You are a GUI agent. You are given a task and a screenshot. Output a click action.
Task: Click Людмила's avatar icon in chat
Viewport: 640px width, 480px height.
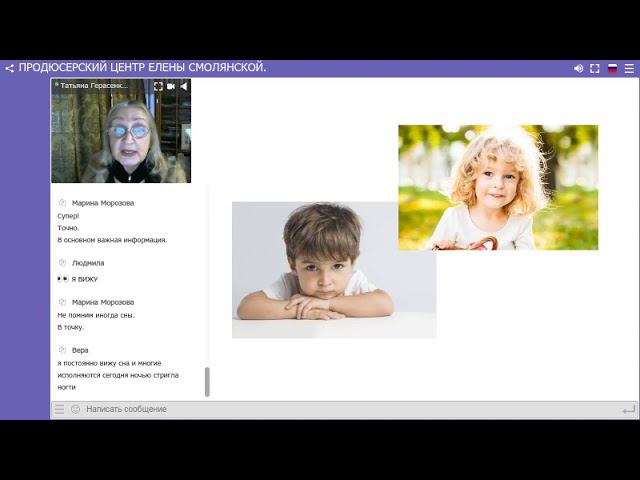pyautogui.click(x=62, y=263)
